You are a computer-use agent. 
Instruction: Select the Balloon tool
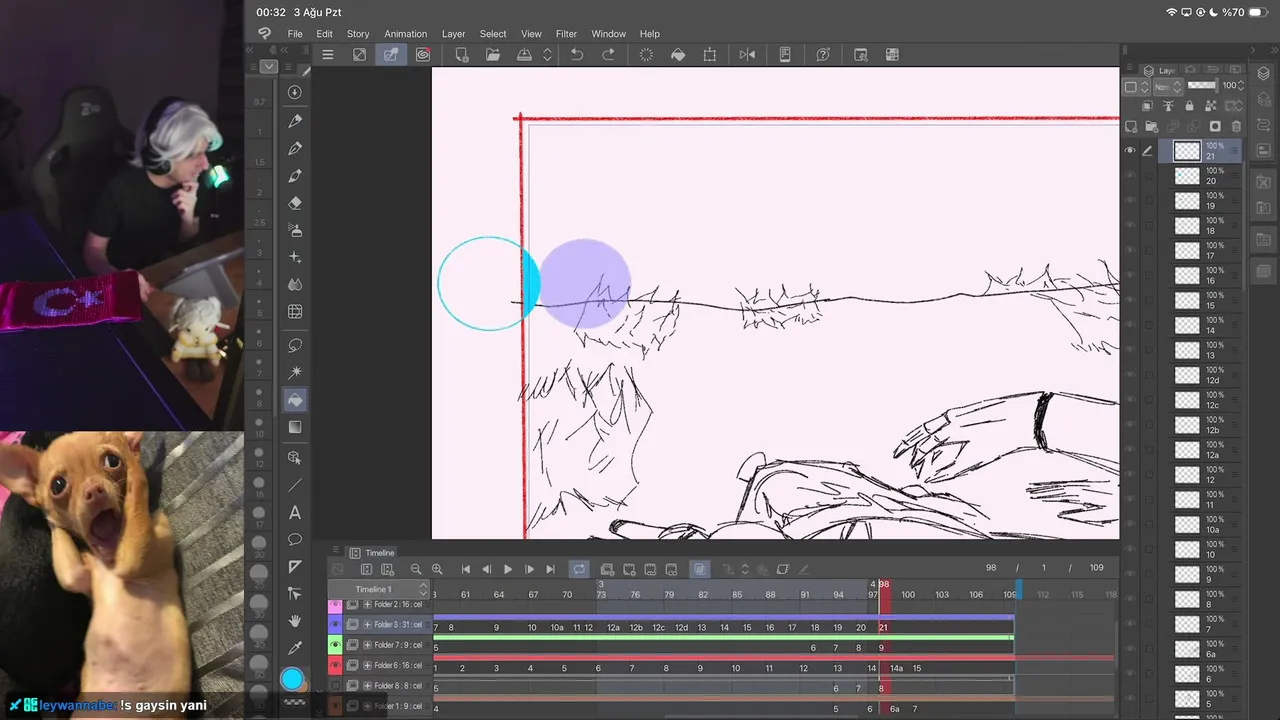[x=295, y=540]
